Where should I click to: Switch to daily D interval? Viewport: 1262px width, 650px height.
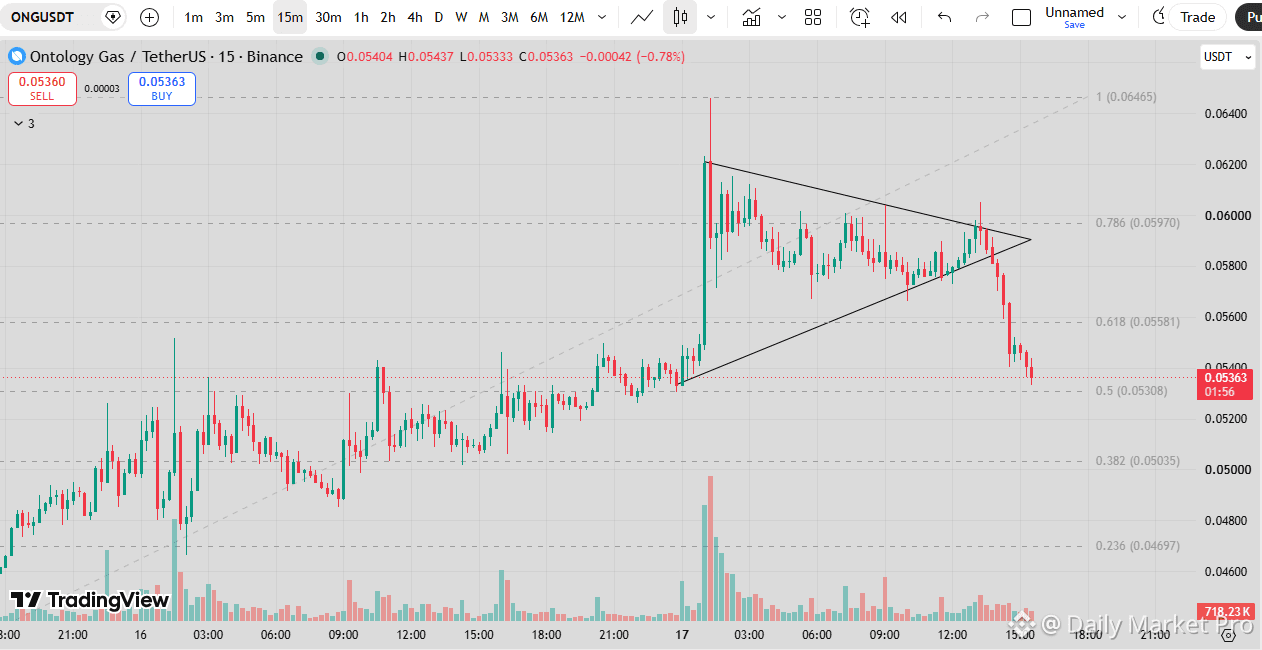click(438, 17)
